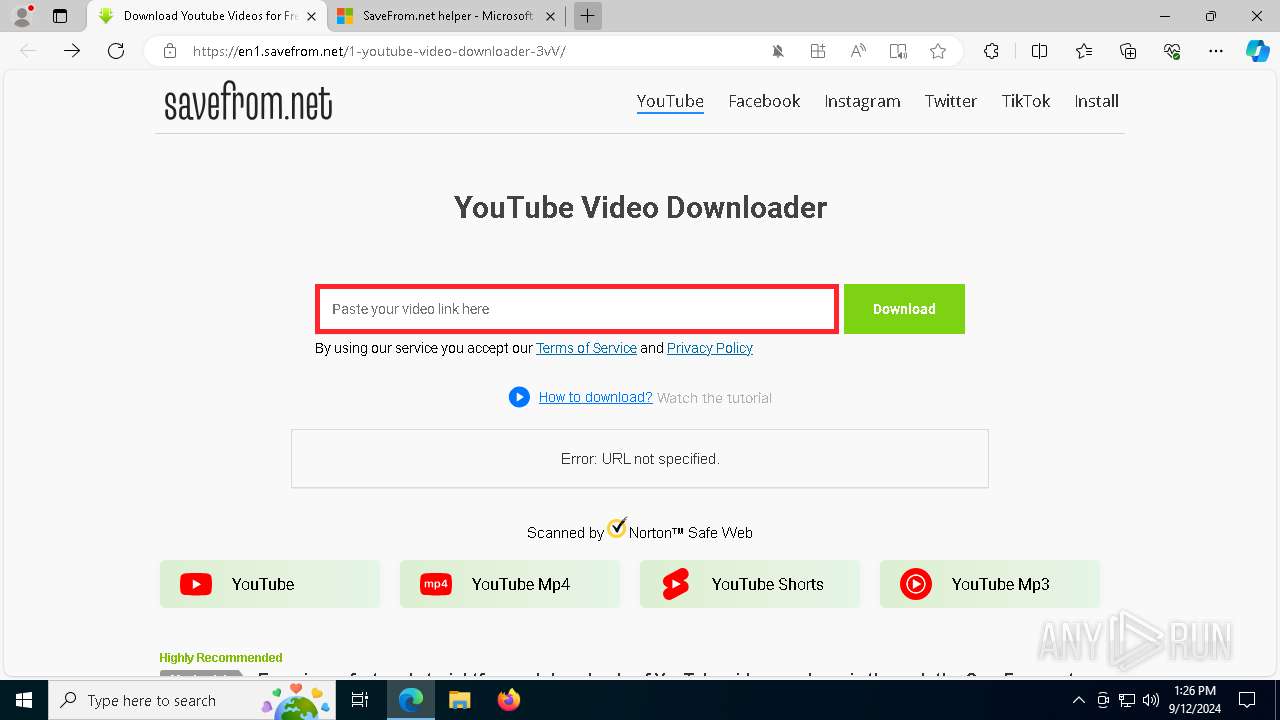
Task: Open the YouTube Mp4 card
Action: click(510, 584)
